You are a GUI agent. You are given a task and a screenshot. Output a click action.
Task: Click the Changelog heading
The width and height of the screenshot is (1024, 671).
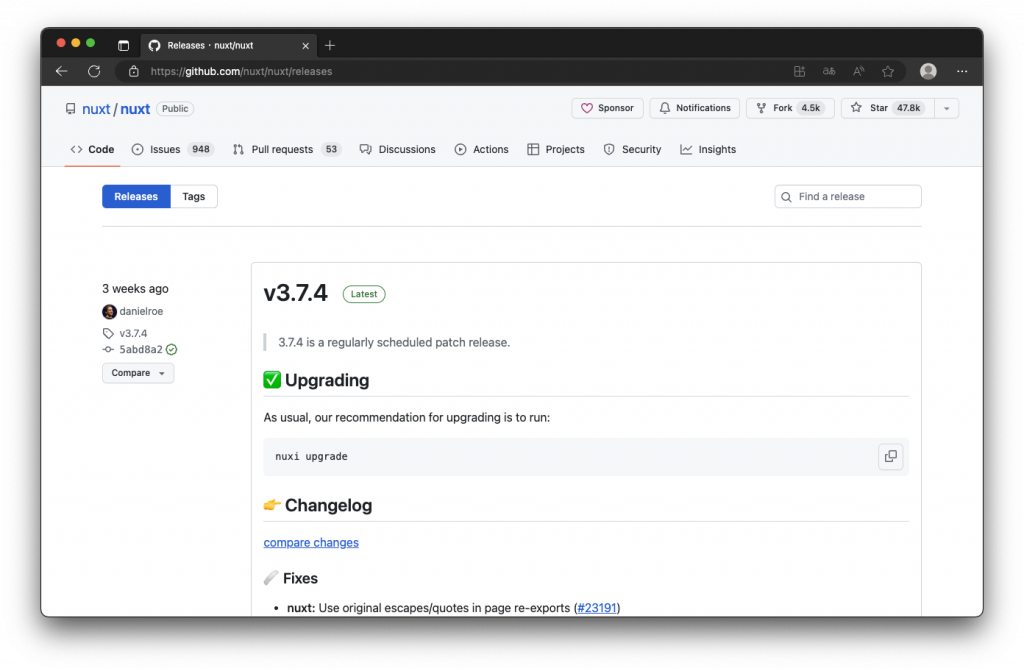[x=328, y=506]
